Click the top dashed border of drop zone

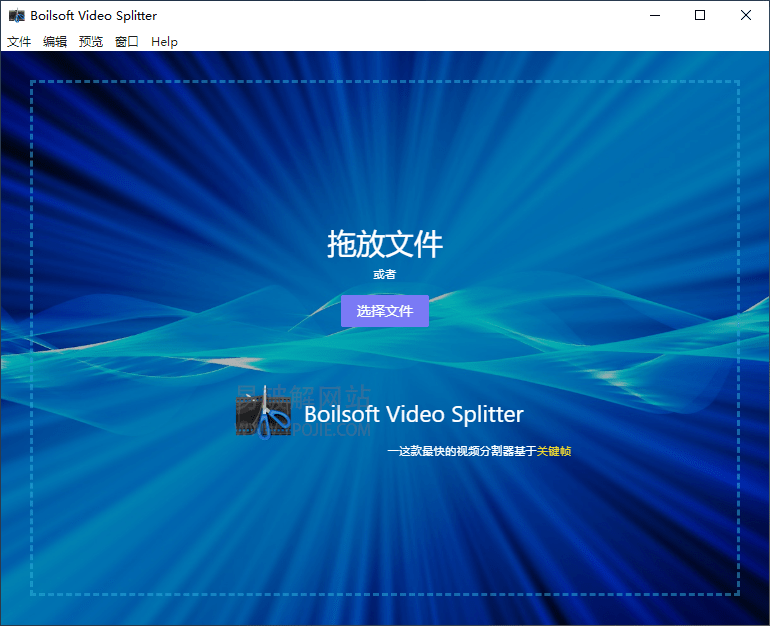[x=385, y=82]
